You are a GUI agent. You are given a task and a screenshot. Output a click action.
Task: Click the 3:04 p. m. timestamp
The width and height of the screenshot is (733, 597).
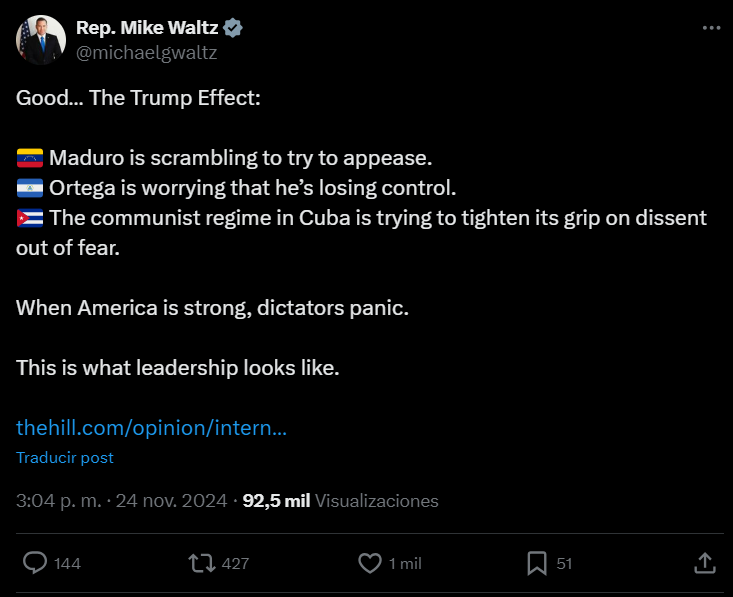pos(60,500)
